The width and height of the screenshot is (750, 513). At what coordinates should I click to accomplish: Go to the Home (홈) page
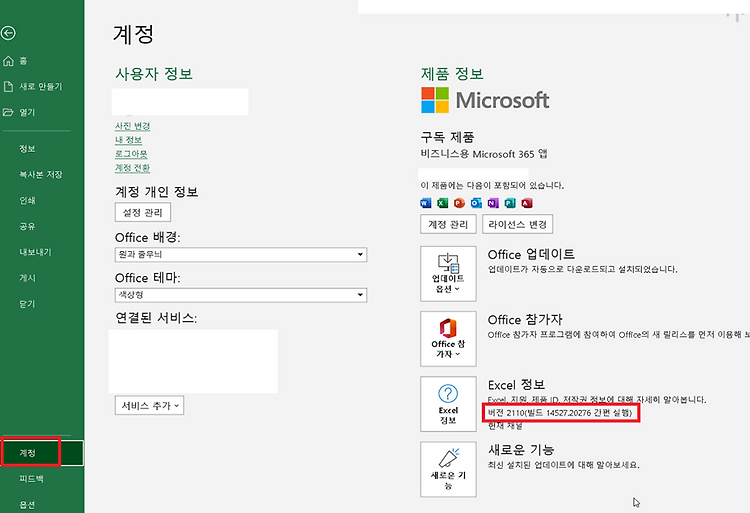pyautogui.click(x=15, y=61)
